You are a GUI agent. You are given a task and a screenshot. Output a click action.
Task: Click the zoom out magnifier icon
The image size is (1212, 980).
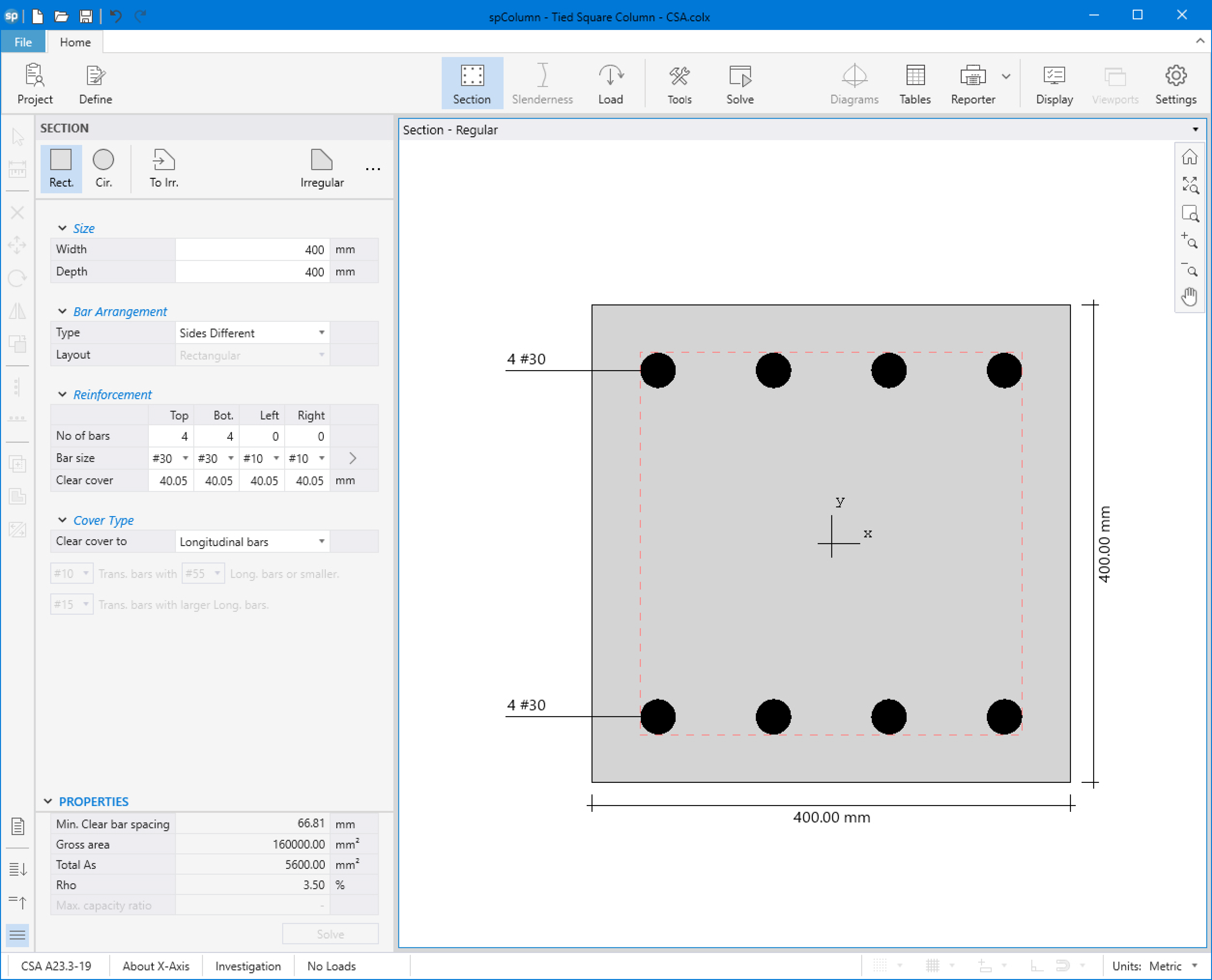pyautogui.click(x=1189, y=269)
